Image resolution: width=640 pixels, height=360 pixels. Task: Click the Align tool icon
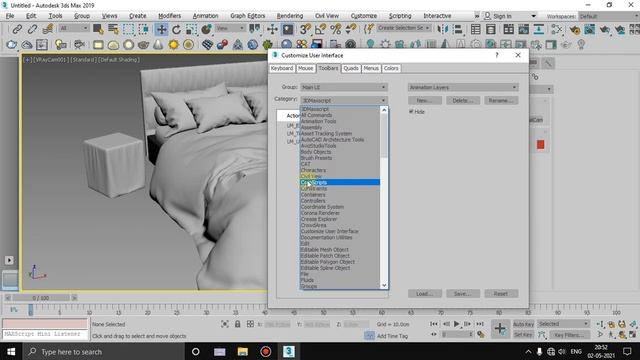pos(458,29)
